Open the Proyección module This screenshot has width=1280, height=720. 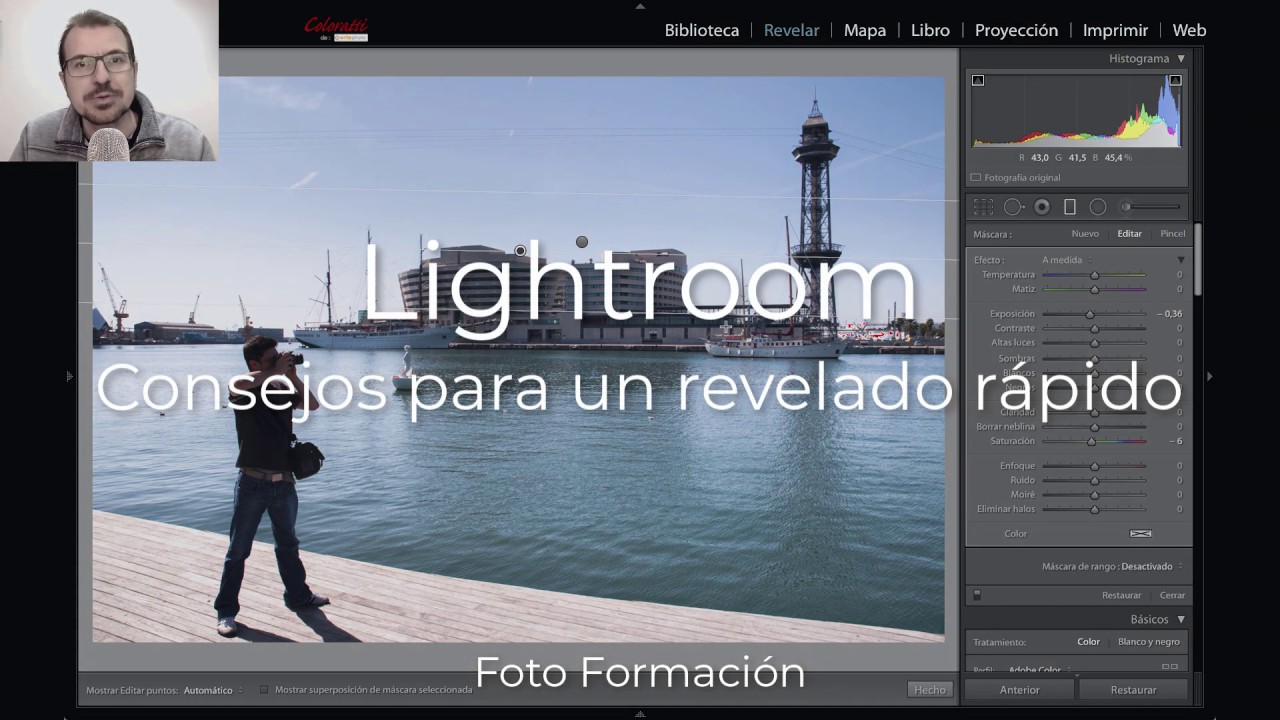click(x=1016, y=30)
